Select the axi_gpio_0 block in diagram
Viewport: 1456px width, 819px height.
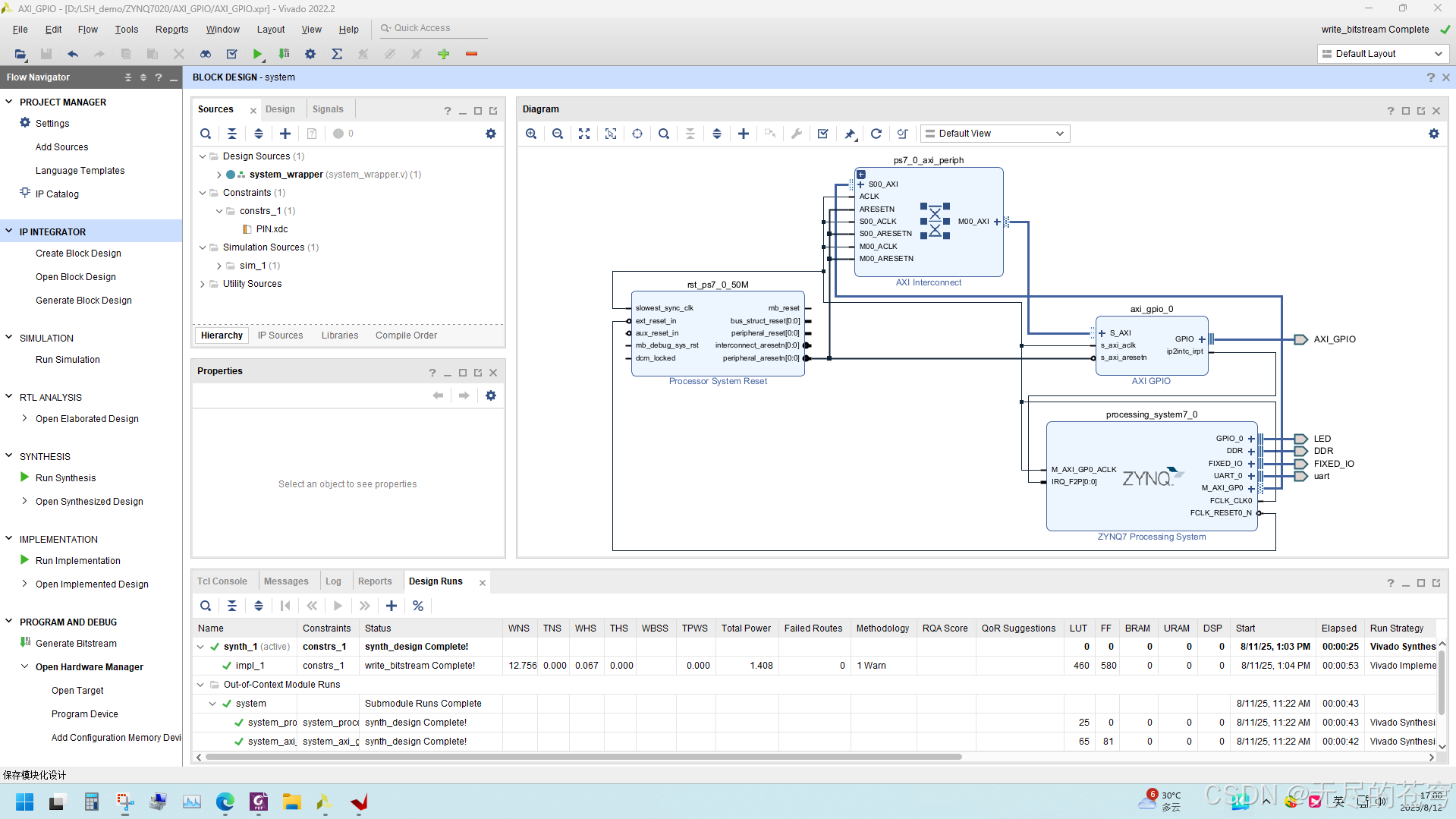1152,346
